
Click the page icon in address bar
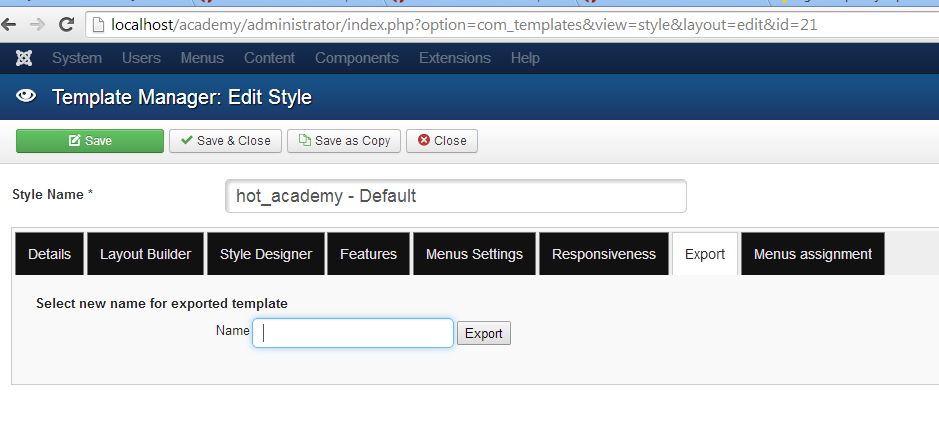tap(99, 25)
